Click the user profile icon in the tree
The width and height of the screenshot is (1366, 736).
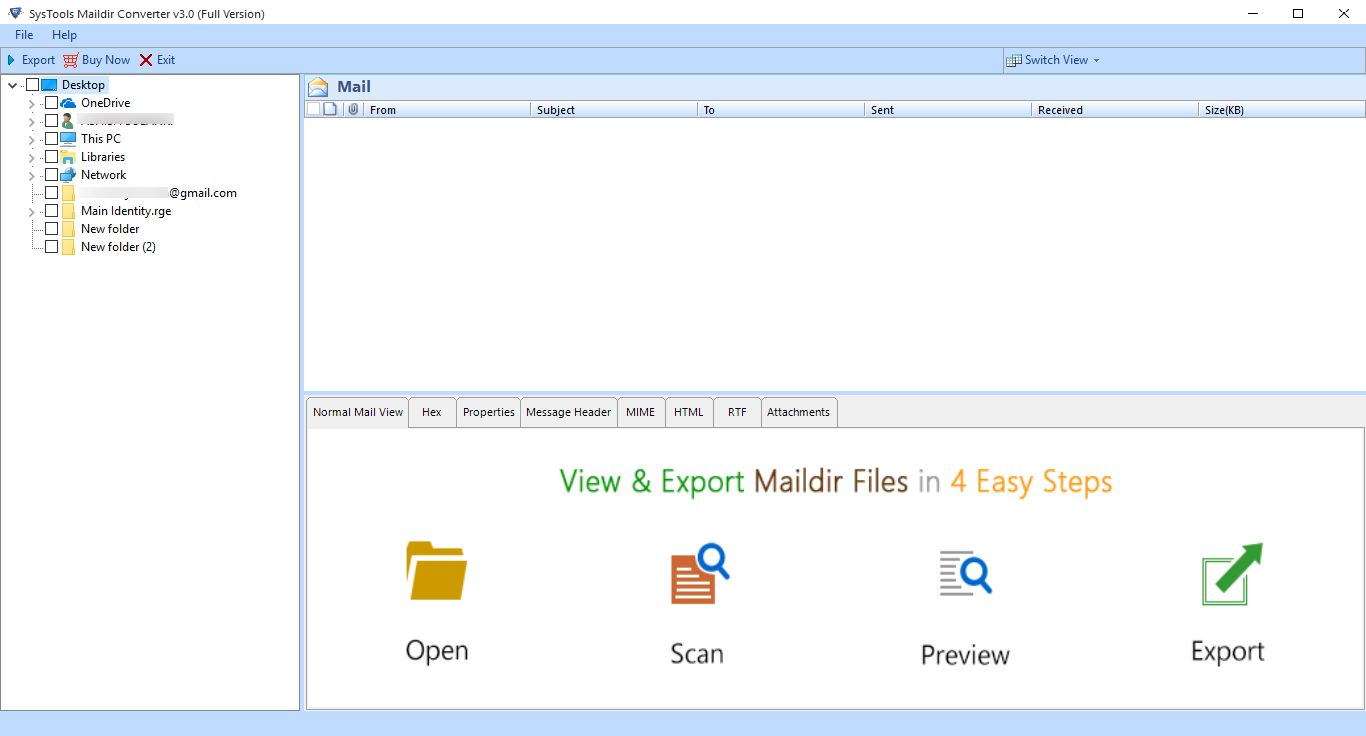(68, 121)
